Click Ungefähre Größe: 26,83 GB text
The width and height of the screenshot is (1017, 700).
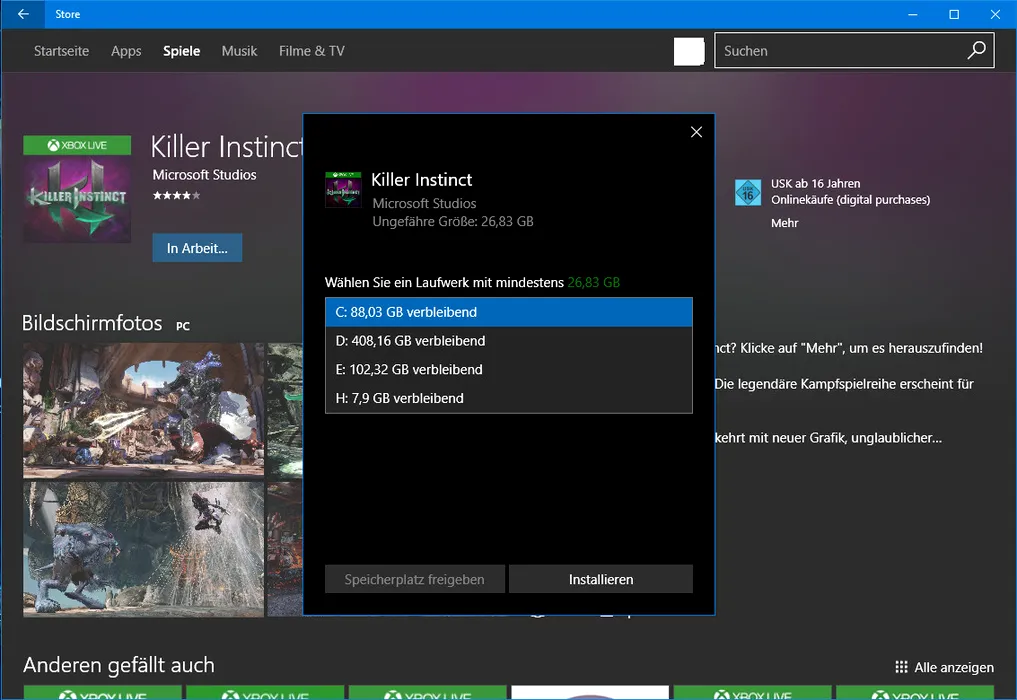point(453,221)
